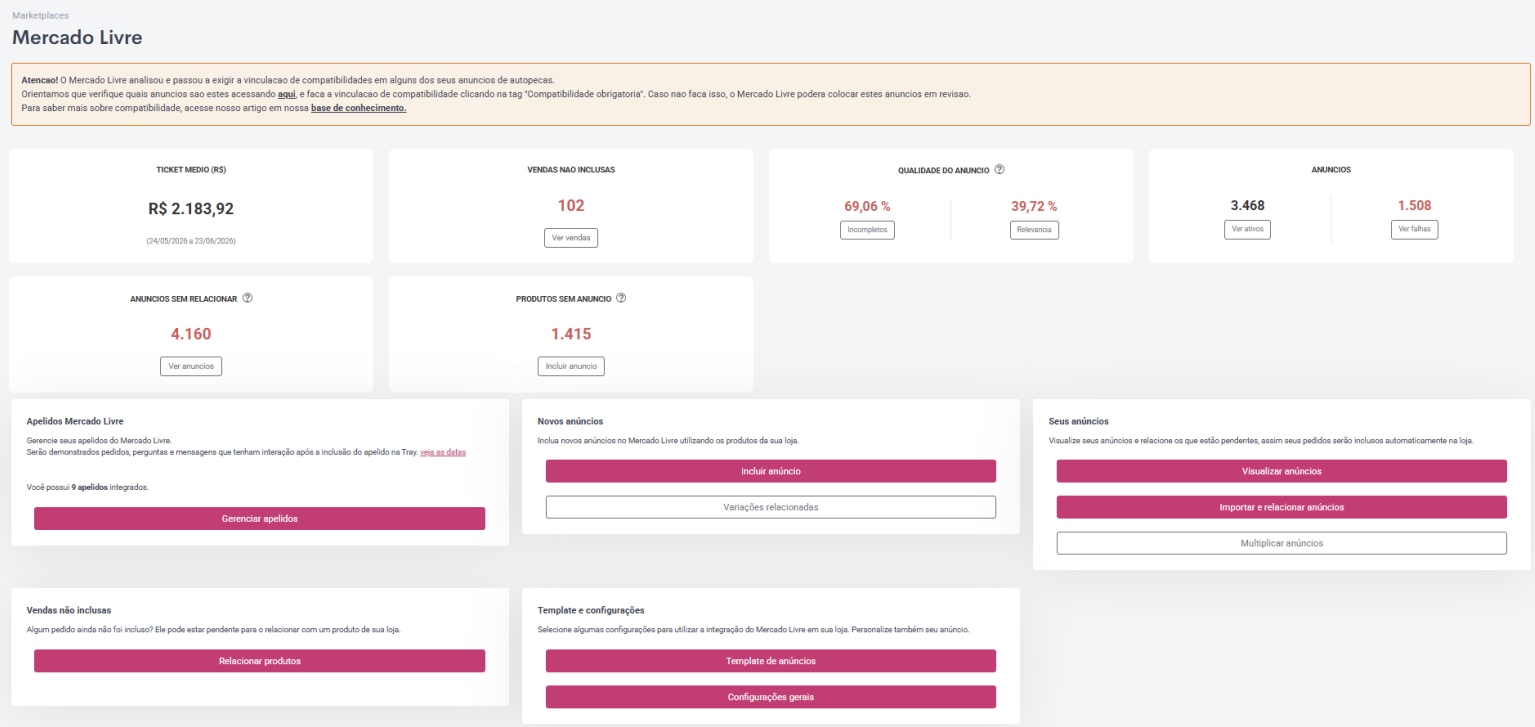Click the 4.160 anuncios sem relacionar value
Viewport: 1535px width, 727px height.
click(x=191, y=334)
